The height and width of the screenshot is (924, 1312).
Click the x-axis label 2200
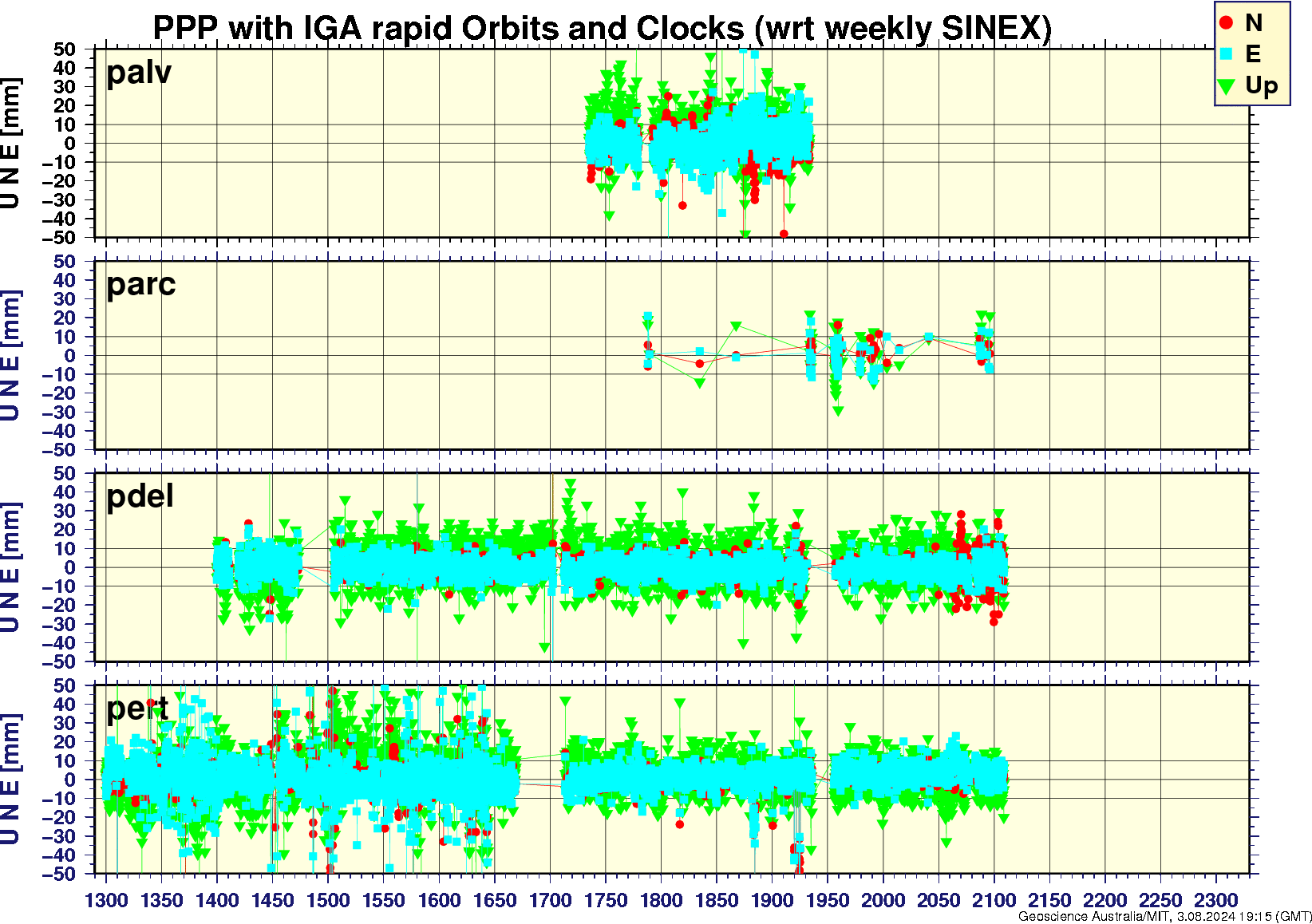coord(1105,900)
